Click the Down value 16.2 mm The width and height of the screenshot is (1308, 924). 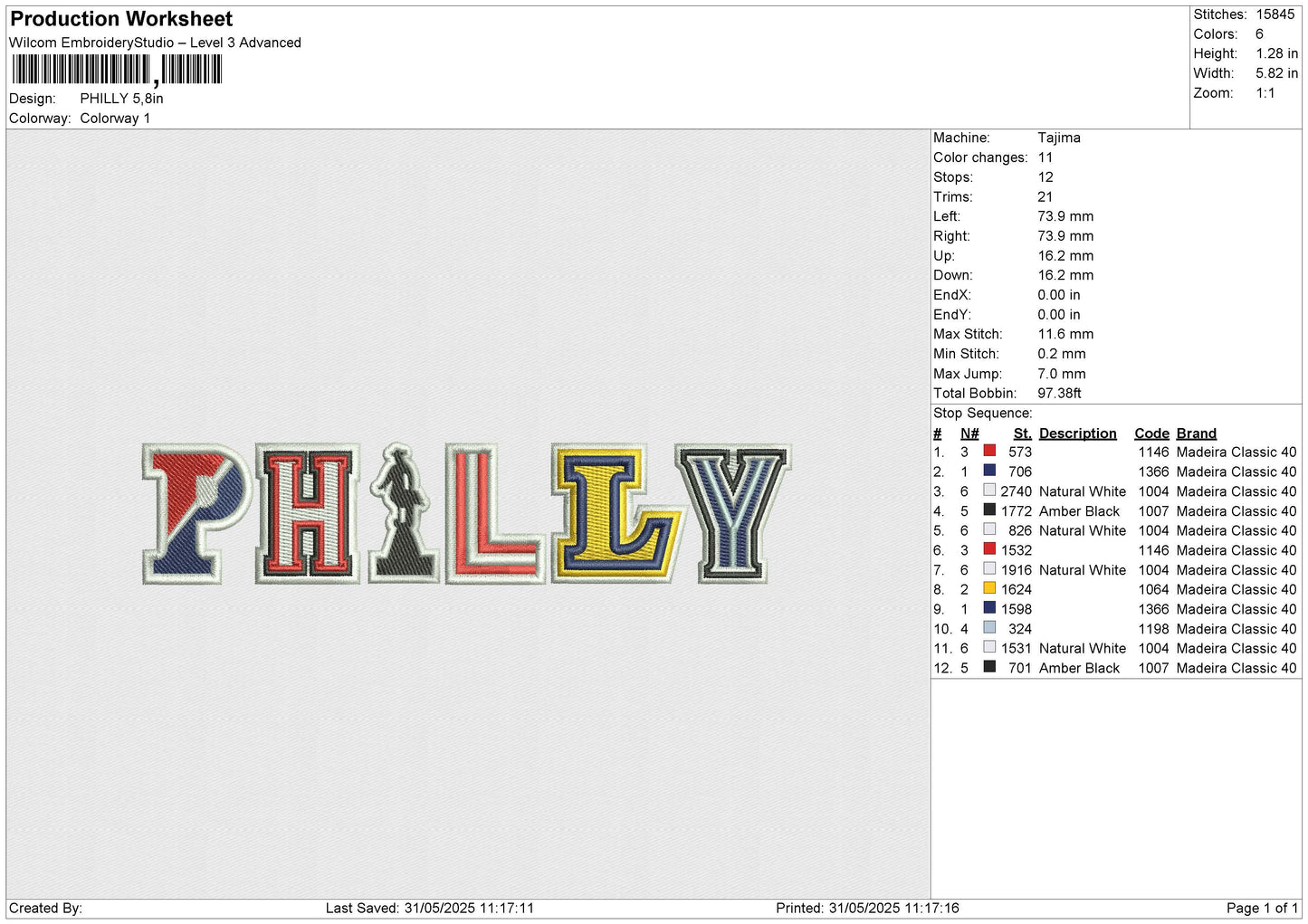1065,275
